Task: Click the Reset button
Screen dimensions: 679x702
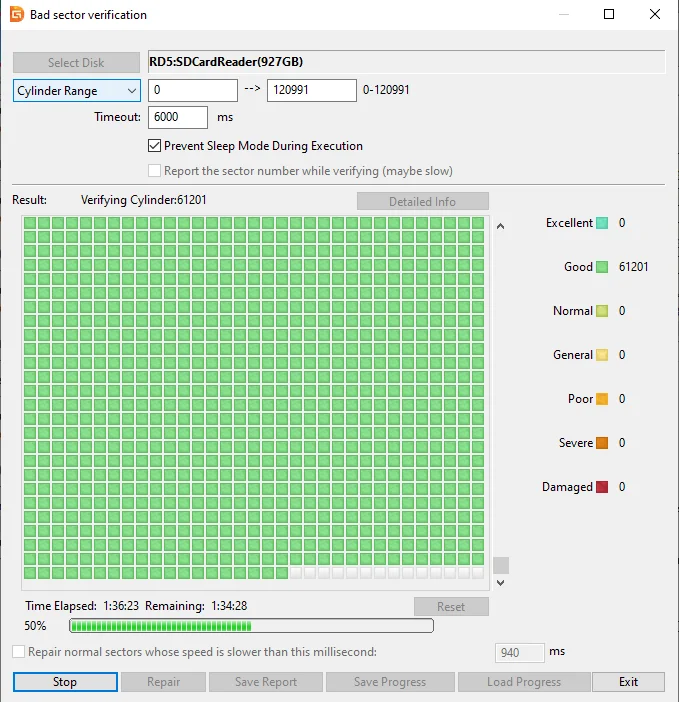Action: (x=451, y=607)
